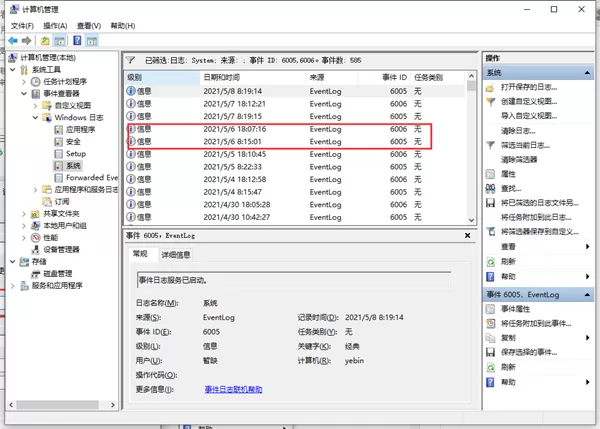Collapse the 事件查看器 tree node
The height and width of the screenshot is (429, 600).
click(24, 93)
